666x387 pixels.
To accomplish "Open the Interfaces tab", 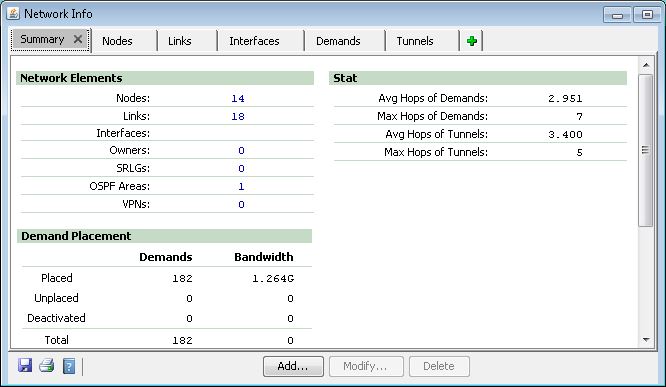I will [254, 41].
